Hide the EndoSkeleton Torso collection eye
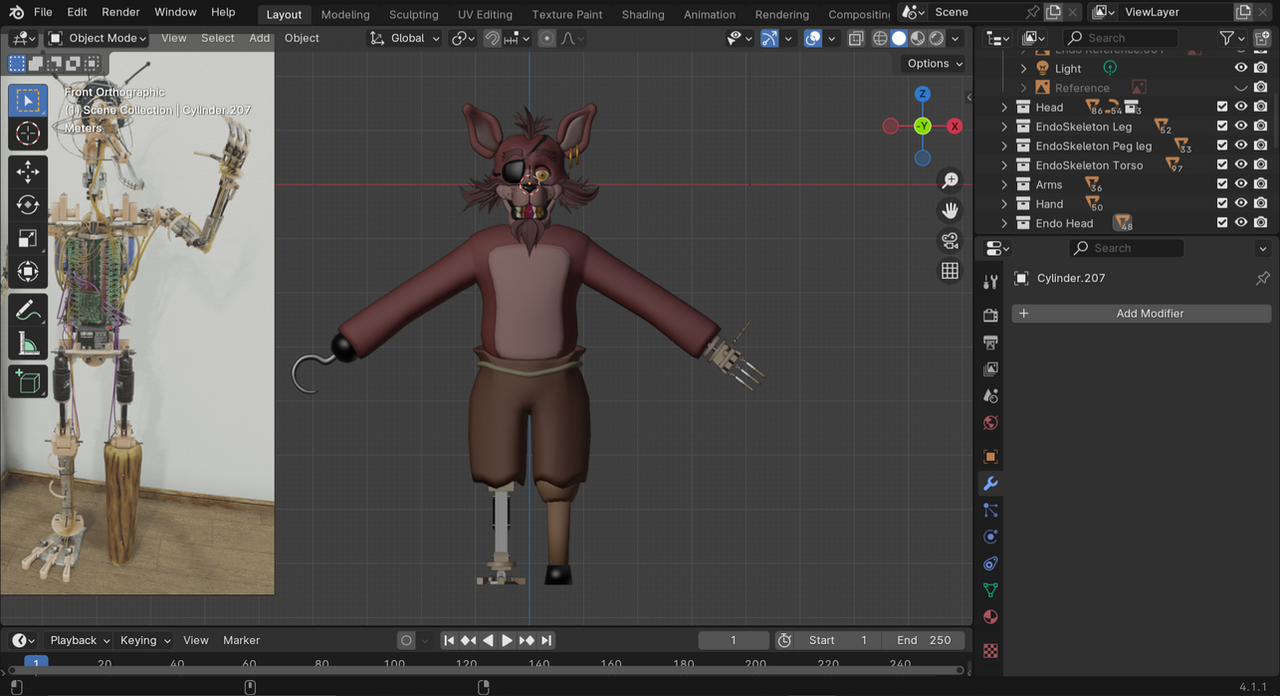This screenshot has width=1280, height=696. pos(1241,165)
